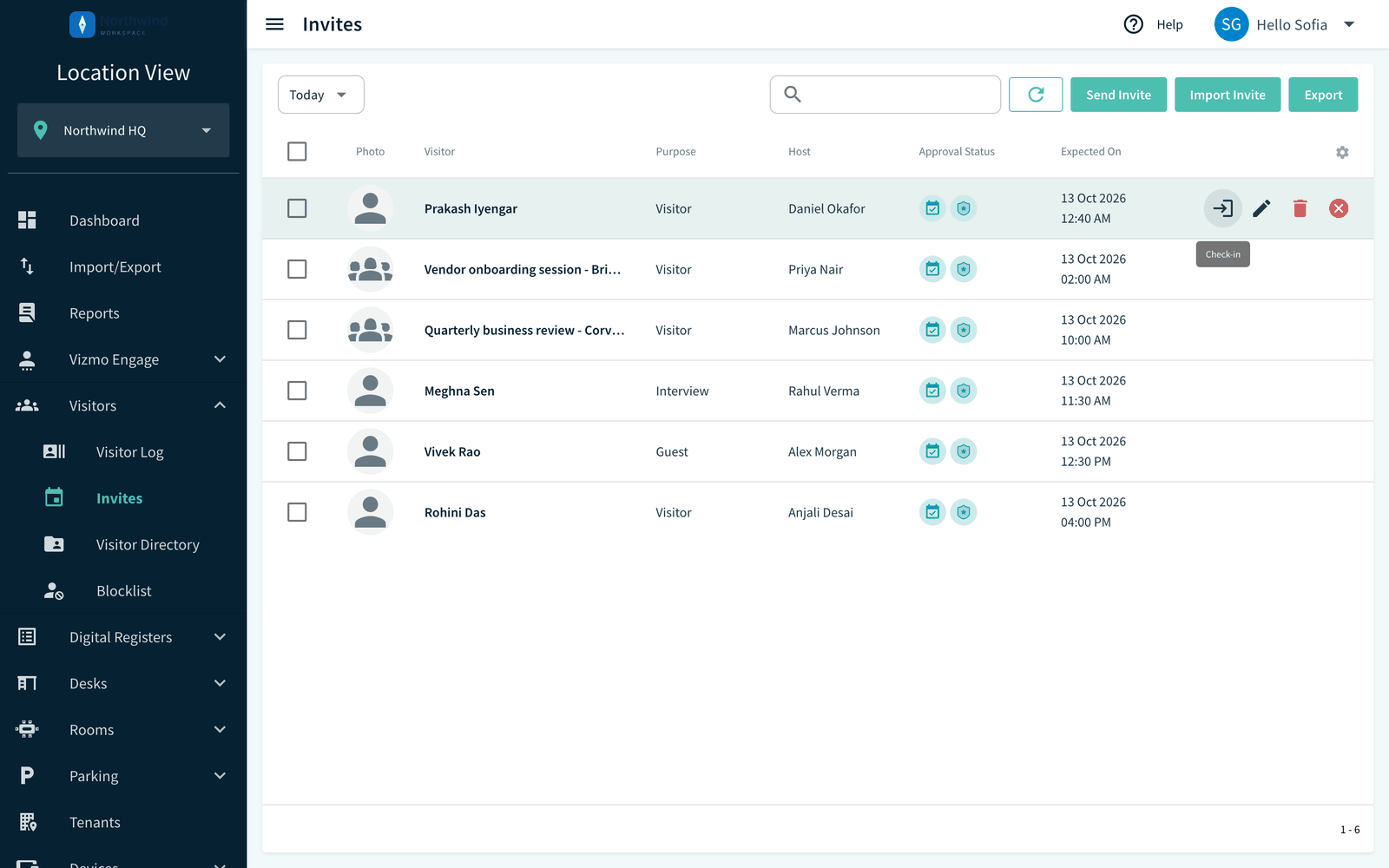Click the Export button
Image resolution: width=1389 pixels, height=868 pixels.
[1323, 95]
